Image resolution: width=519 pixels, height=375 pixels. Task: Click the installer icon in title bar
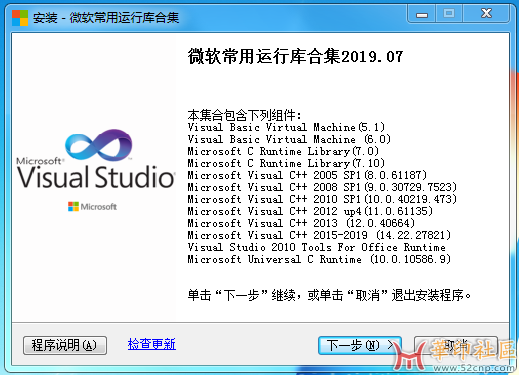tap(20, 18)
